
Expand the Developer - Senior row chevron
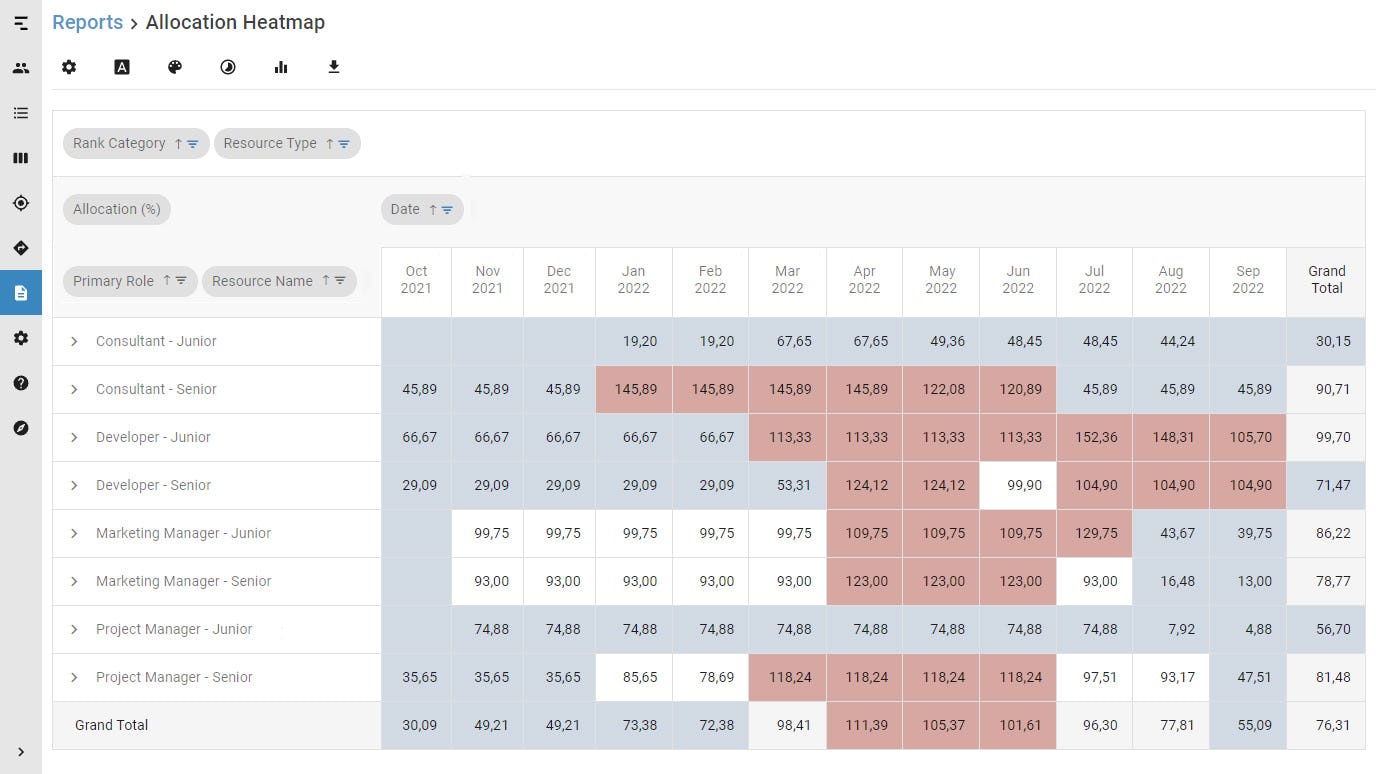(73, 485)
